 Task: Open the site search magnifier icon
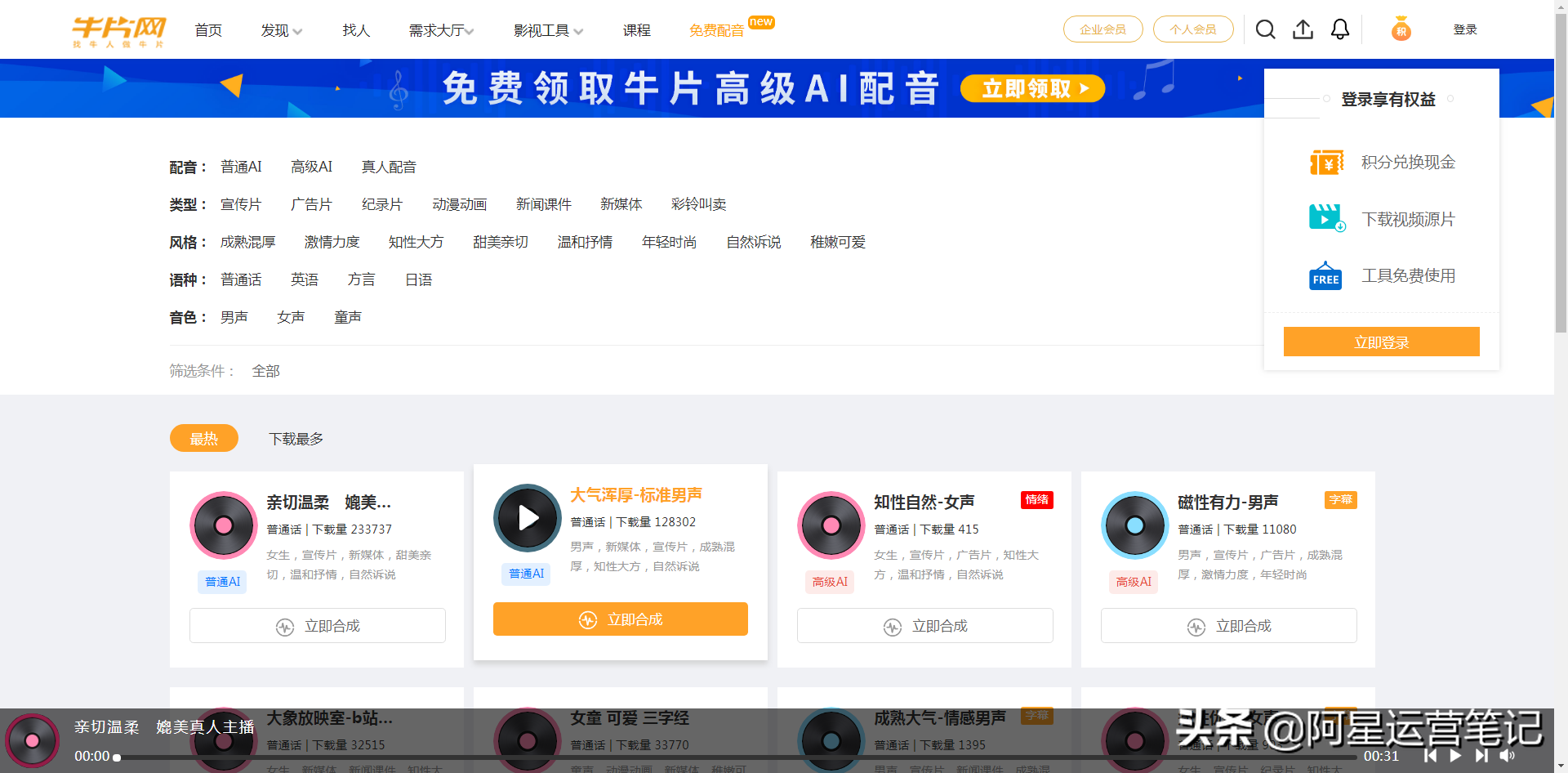click(x=1265, y=29)
